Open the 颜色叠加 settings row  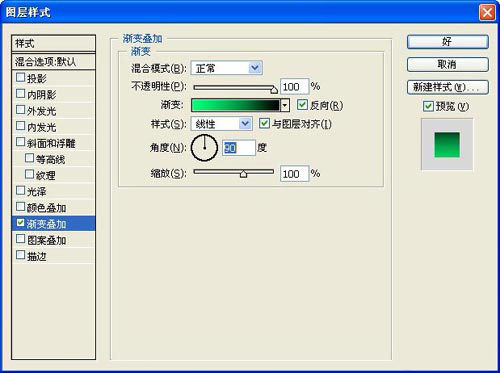pos(53,207)
